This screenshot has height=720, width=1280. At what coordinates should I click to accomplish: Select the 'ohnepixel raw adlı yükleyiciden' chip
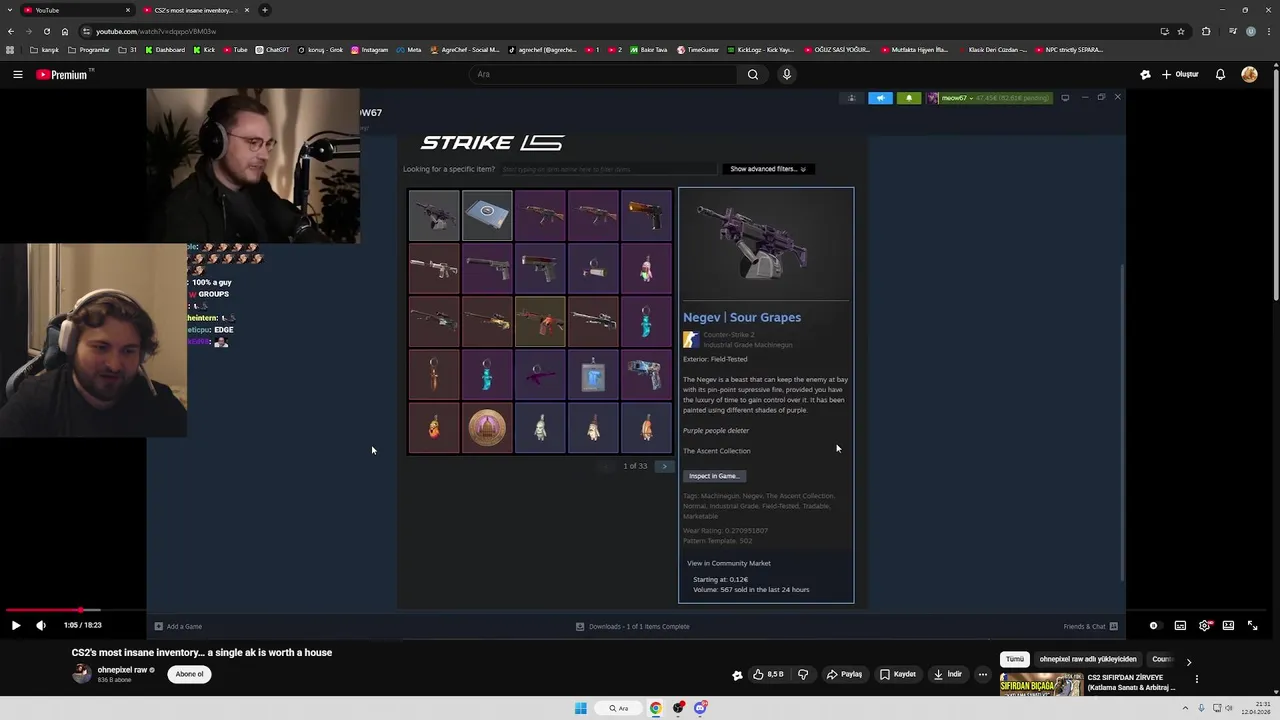pyautogui.click(x=1088, y=659)
